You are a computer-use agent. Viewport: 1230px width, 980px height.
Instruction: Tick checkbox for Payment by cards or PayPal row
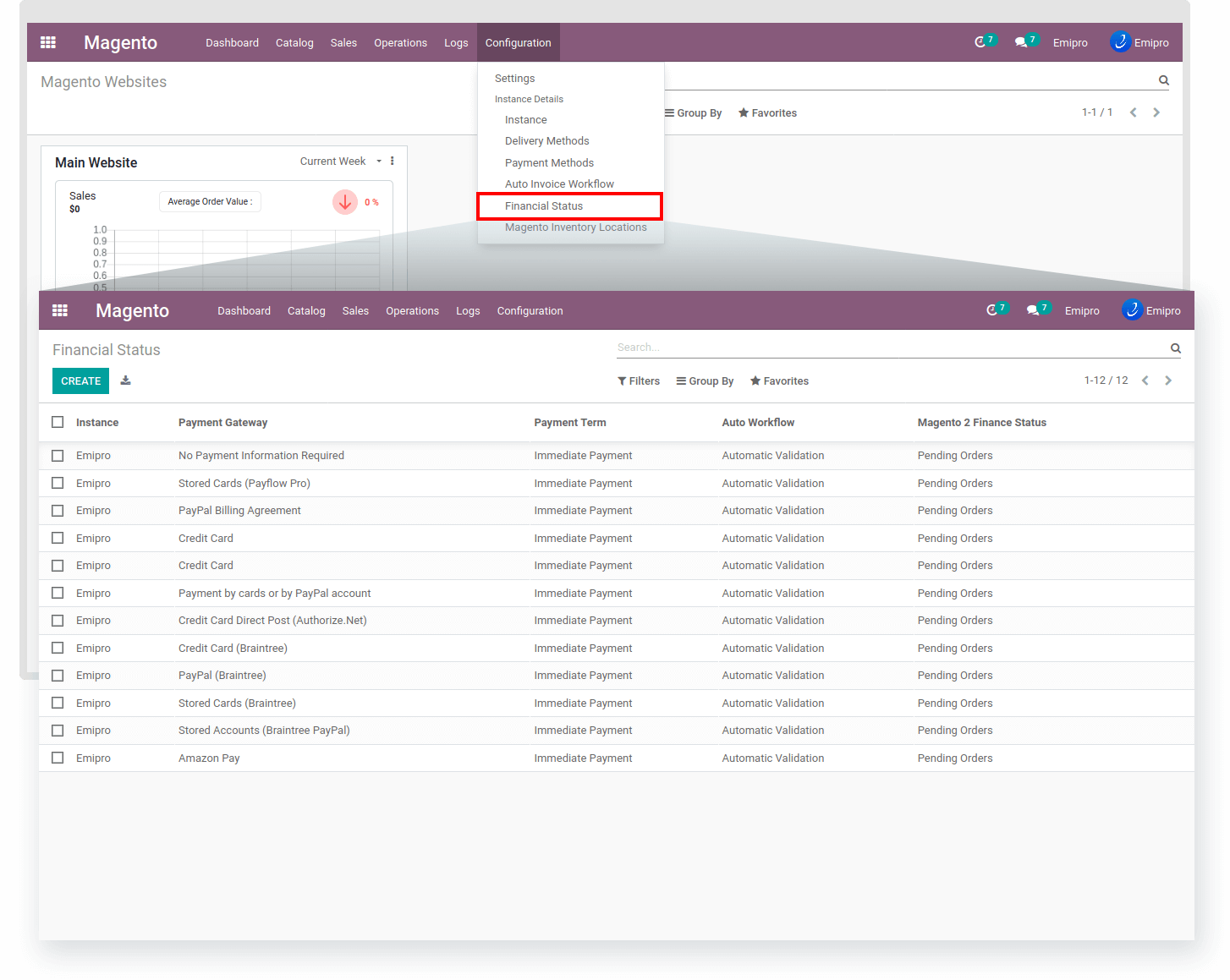[x=58, y=593]
